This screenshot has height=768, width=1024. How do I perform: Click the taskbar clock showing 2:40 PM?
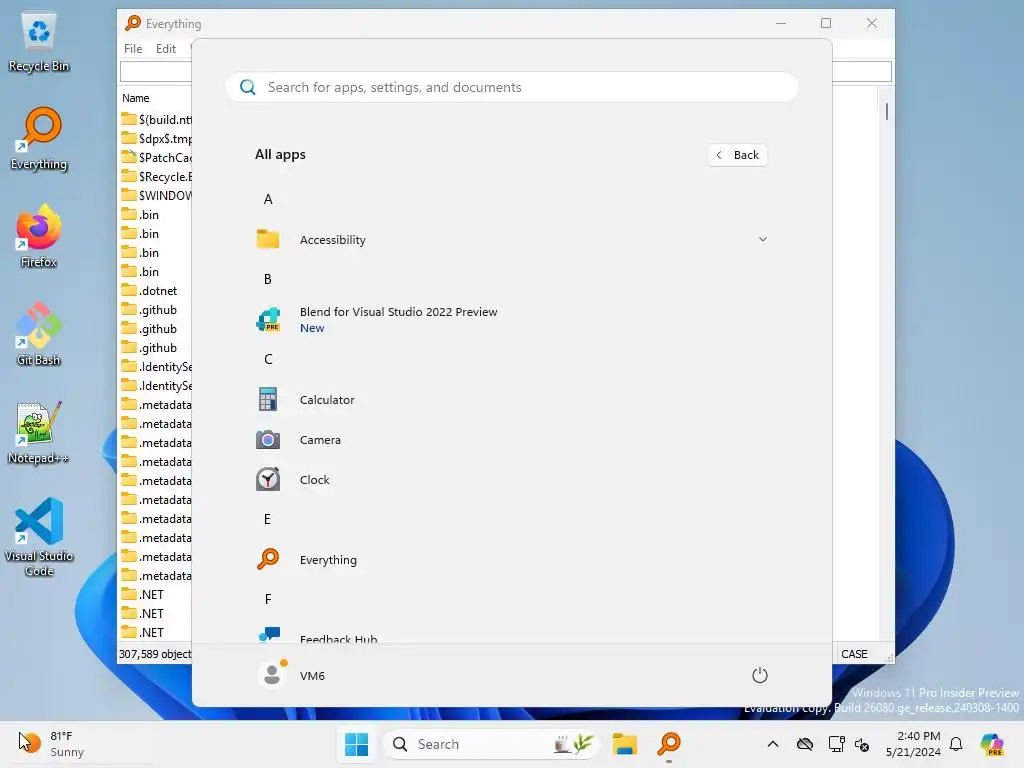(x=913, y=744)
